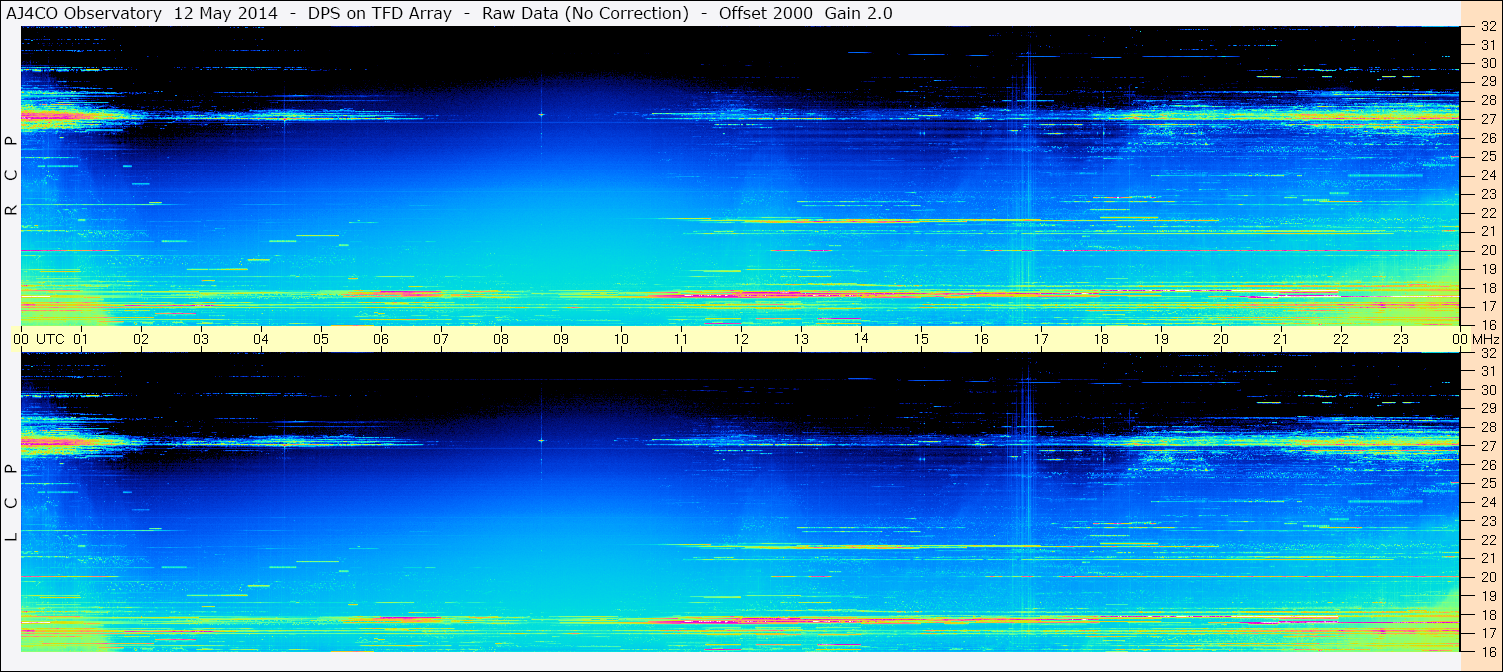Select the 16 MHz tick of the LCP panel
This screenshot has width=1503, height=672.
1487,652
